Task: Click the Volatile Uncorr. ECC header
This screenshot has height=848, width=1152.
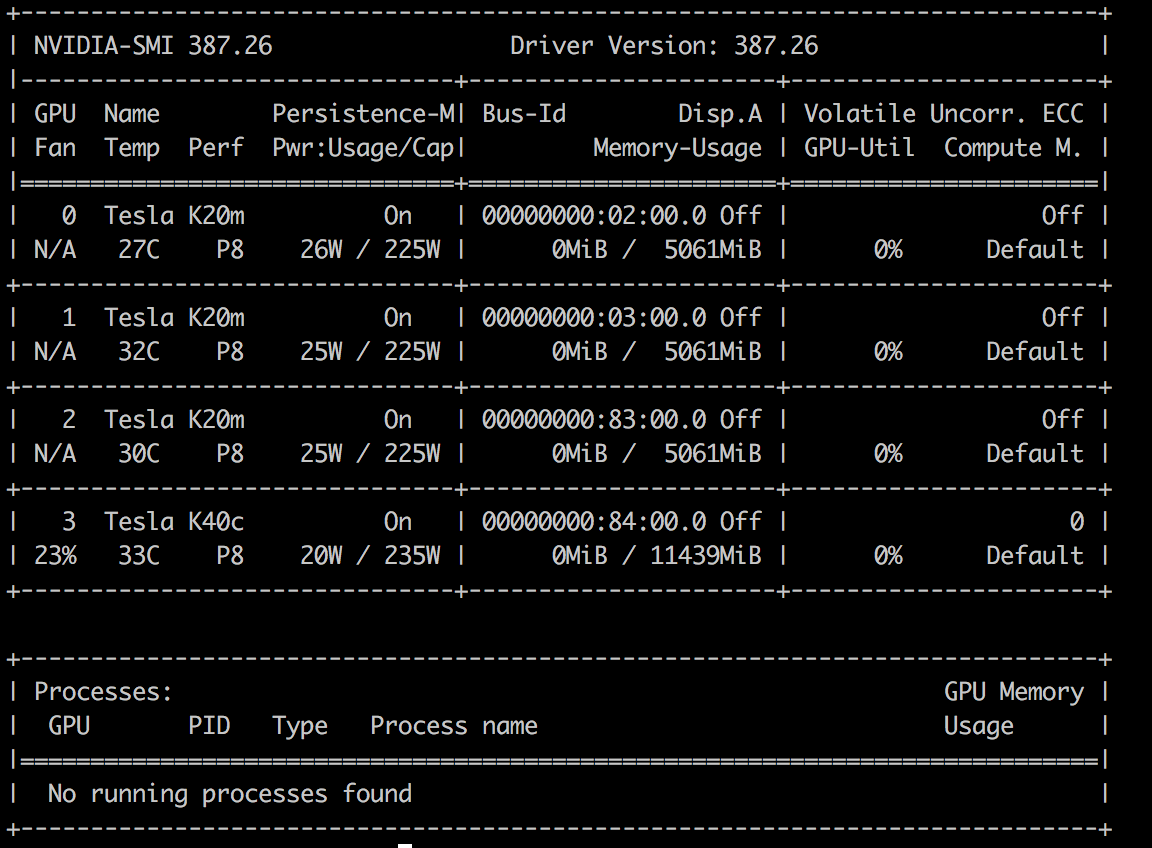Action: (x=943, y=114)
